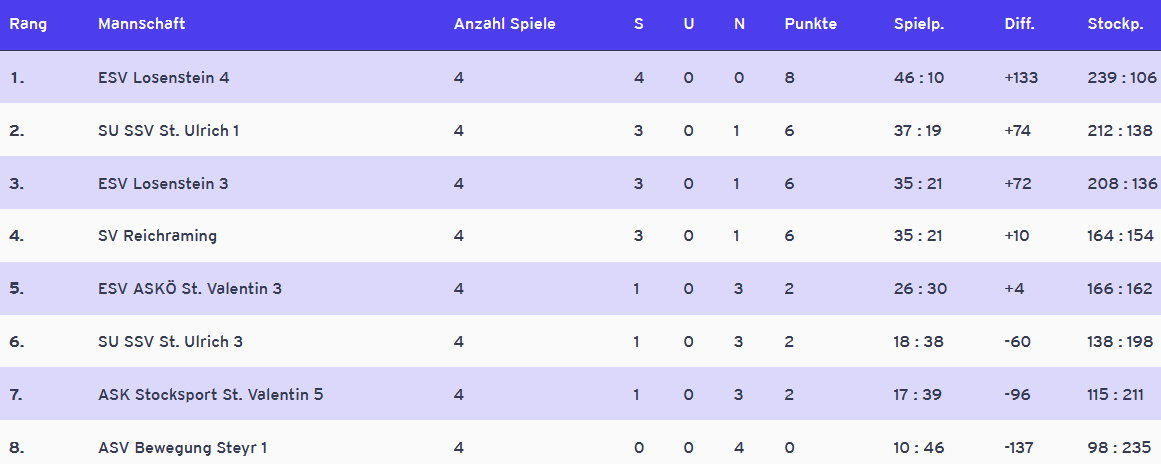Click the Spielp. column header
Viewport: 1161px width, 464px height.
[x=919, y=24]
